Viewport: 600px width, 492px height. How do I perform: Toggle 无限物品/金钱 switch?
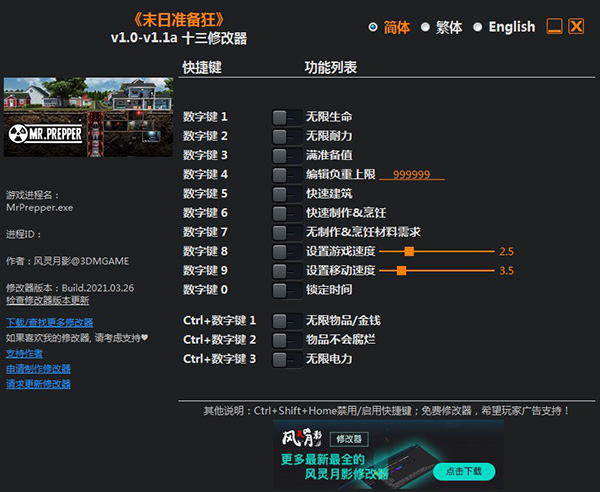coord(287,321)
